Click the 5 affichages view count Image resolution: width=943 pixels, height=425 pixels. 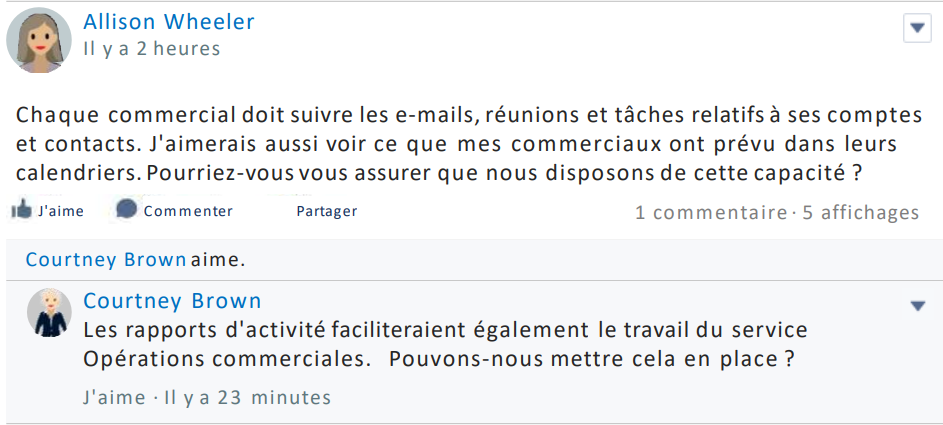coord(860,212)
